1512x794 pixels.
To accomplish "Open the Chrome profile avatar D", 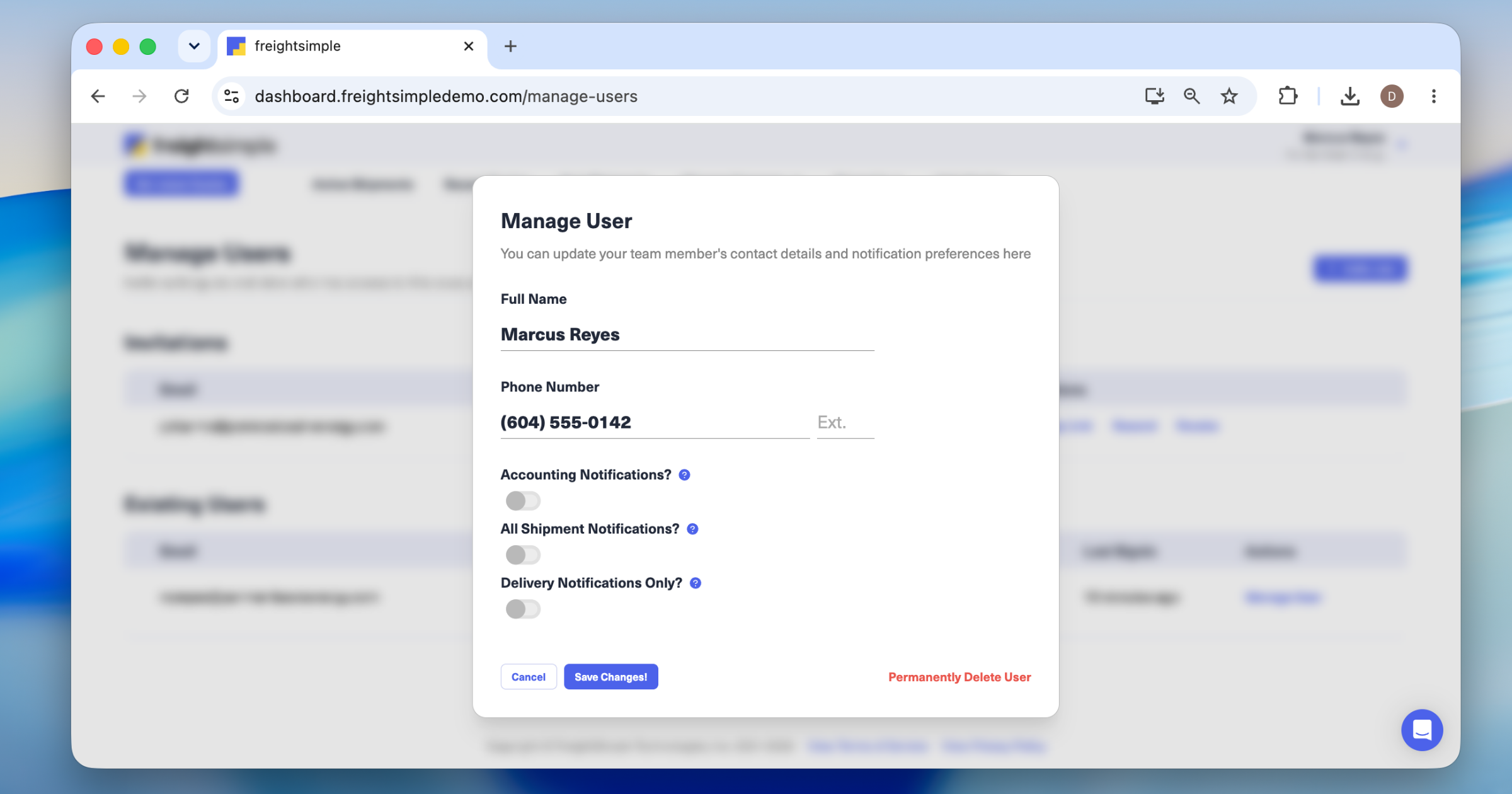I will point(1392,96).
